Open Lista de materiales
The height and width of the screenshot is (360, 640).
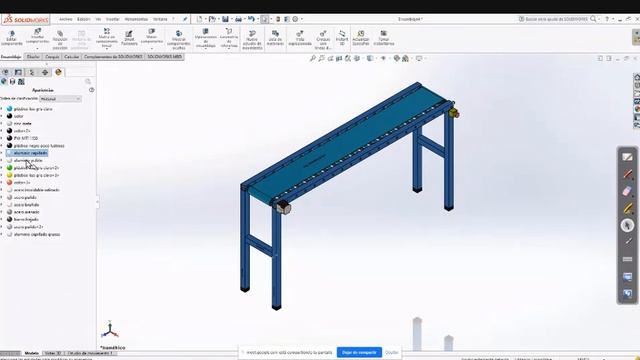pyautogui.click(x=275, y=38)
